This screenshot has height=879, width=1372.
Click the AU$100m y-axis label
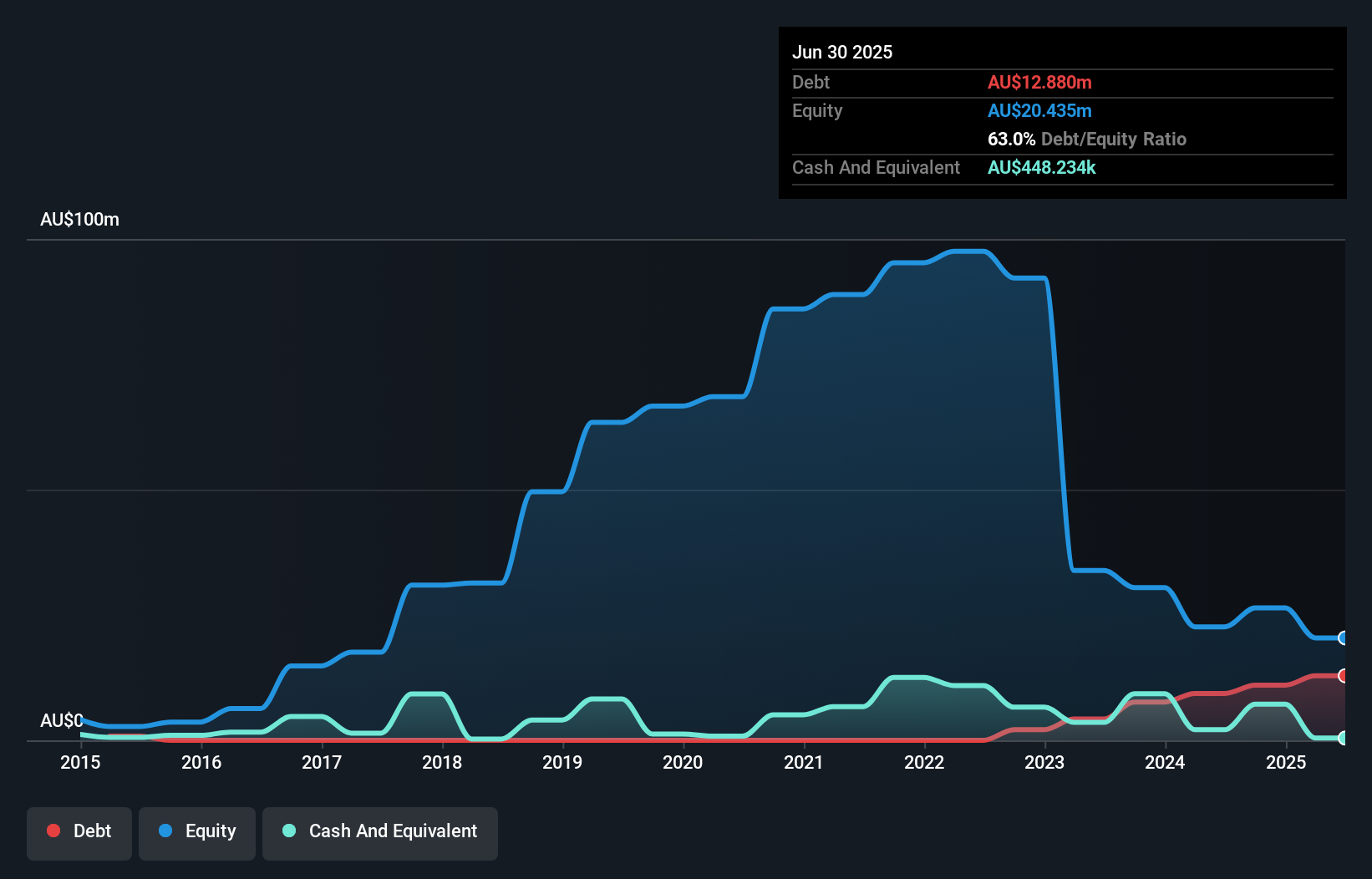coord(79,219)
